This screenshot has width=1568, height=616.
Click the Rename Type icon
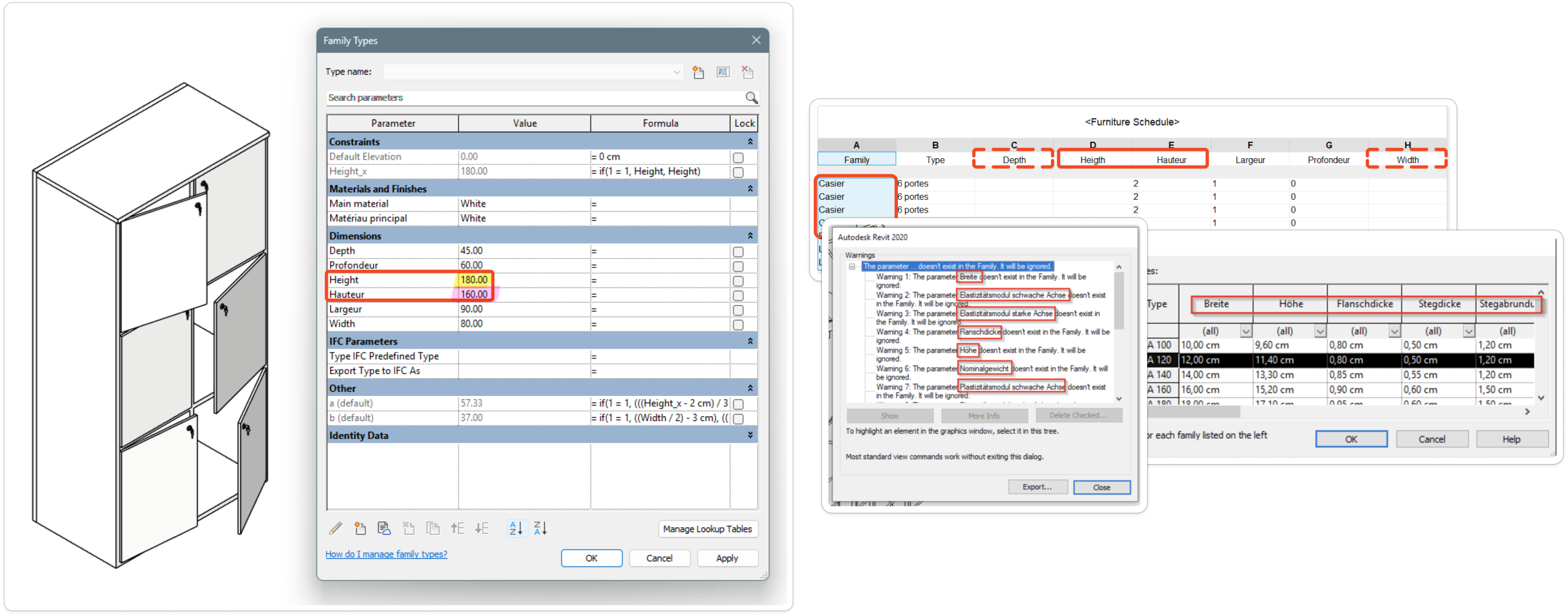723,72
